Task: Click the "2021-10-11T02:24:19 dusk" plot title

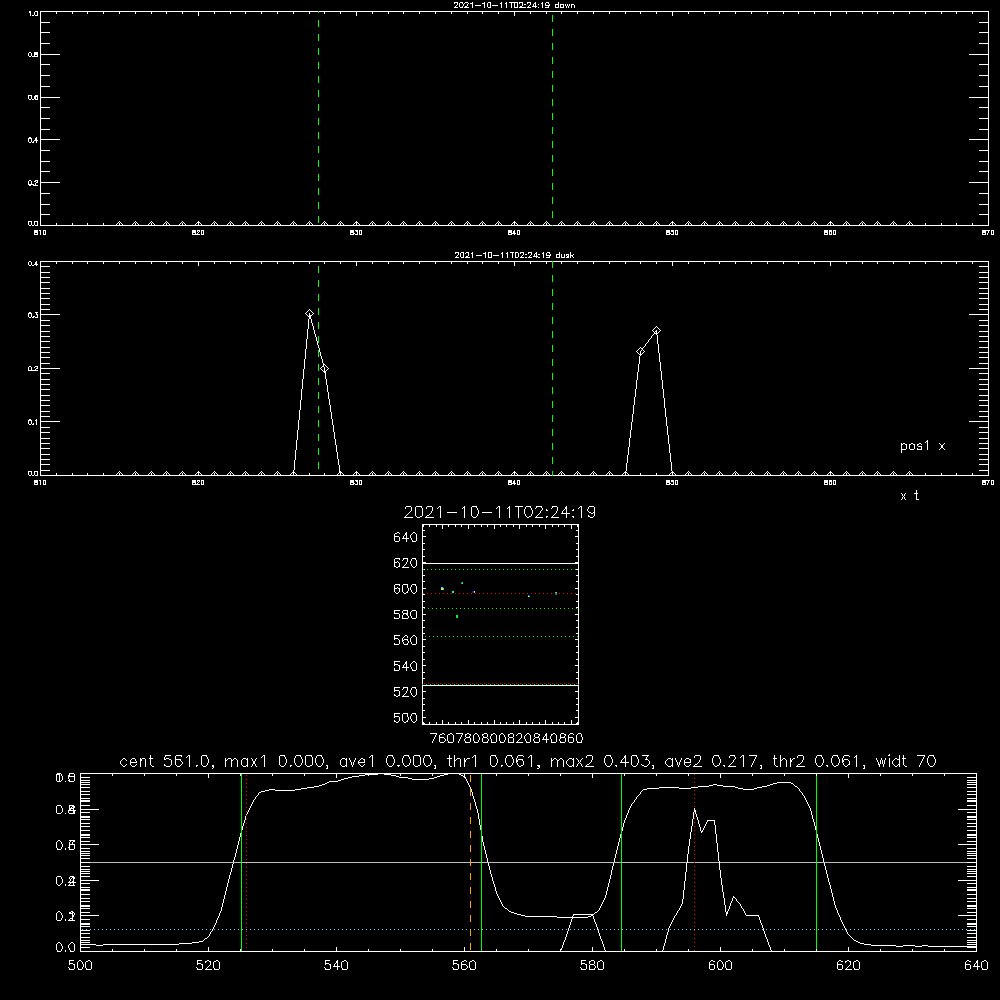Action: [x=514, y=255]
